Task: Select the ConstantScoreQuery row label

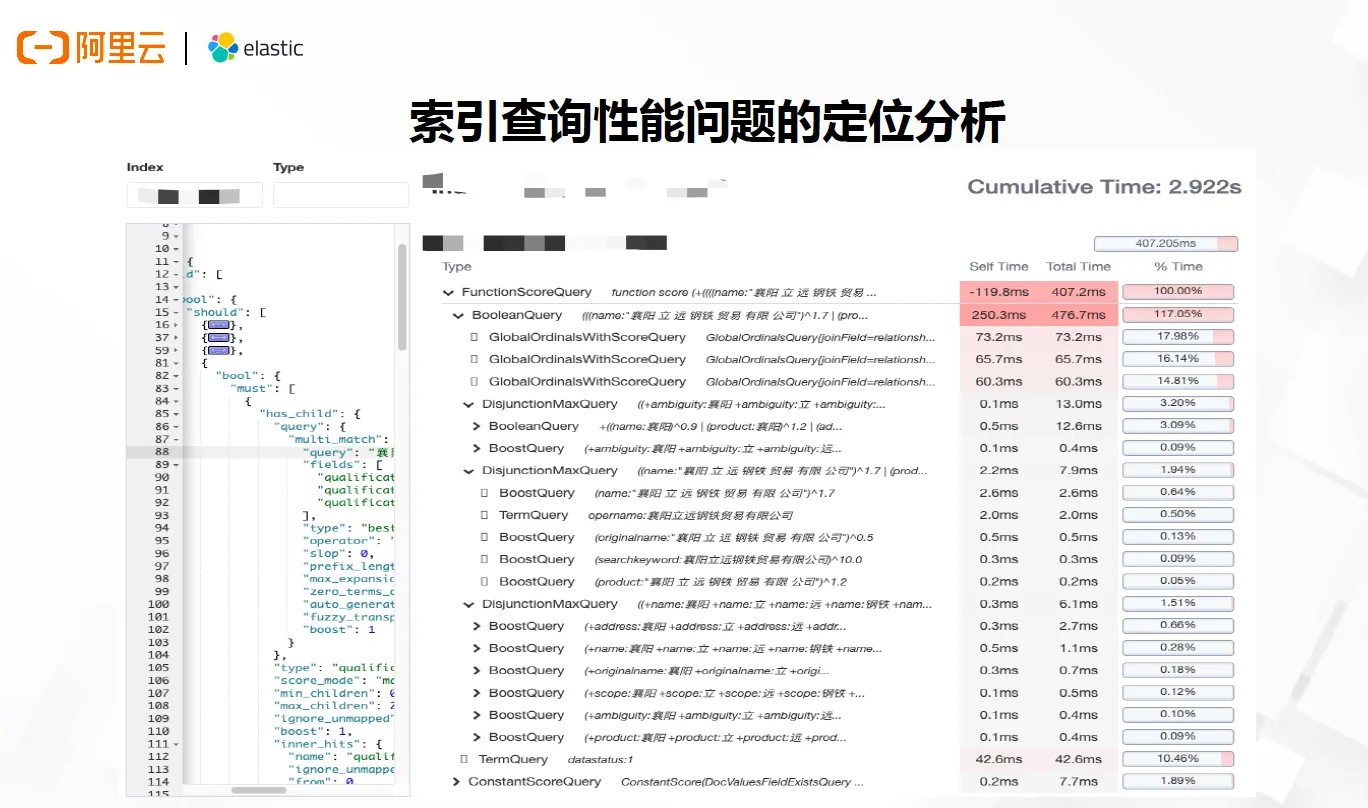Action: (535, 782)
